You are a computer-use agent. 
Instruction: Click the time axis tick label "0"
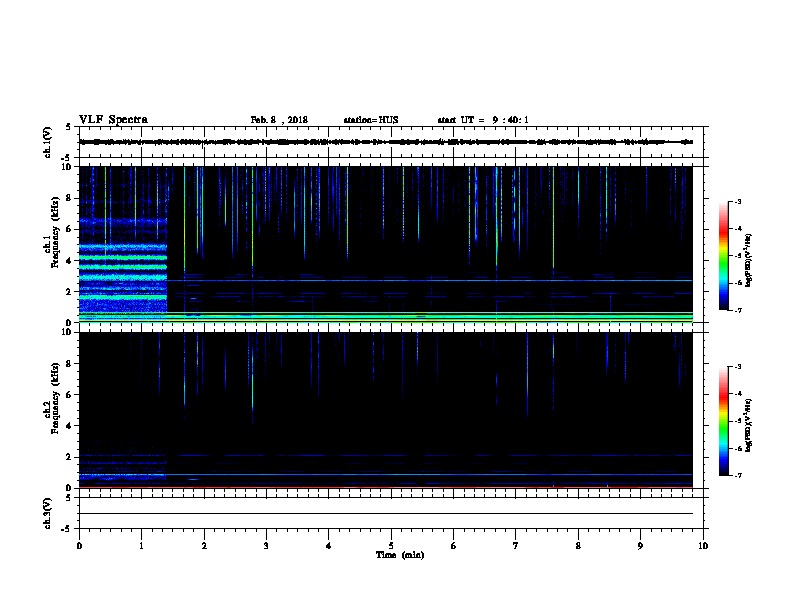click(79, 546)
